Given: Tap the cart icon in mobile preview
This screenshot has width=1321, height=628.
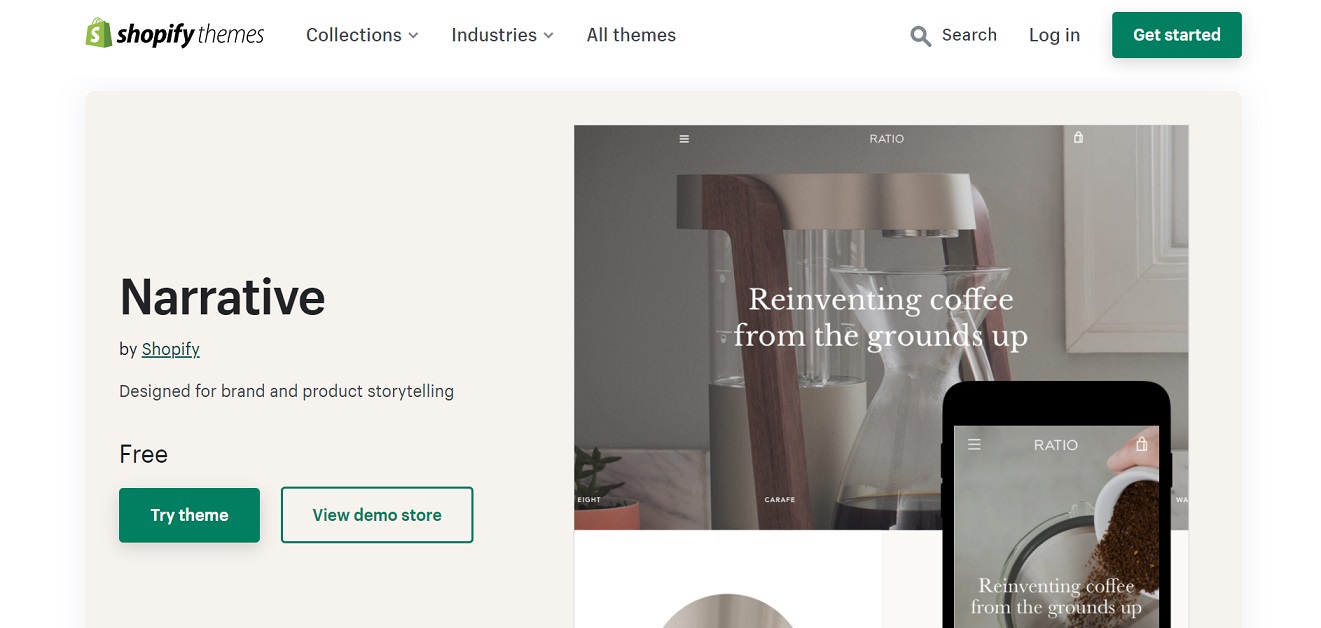Looking at the screenshot, I should [x=1142, y=444].
